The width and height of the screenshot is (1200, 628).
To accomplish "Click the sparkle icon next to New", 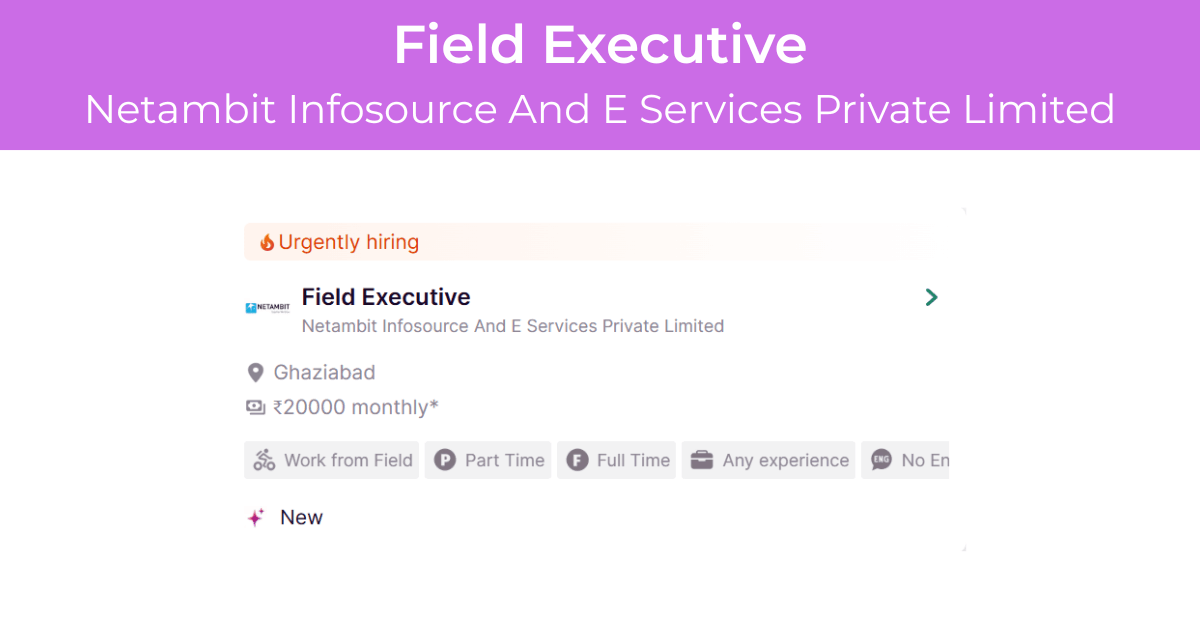I will (256, 518).
